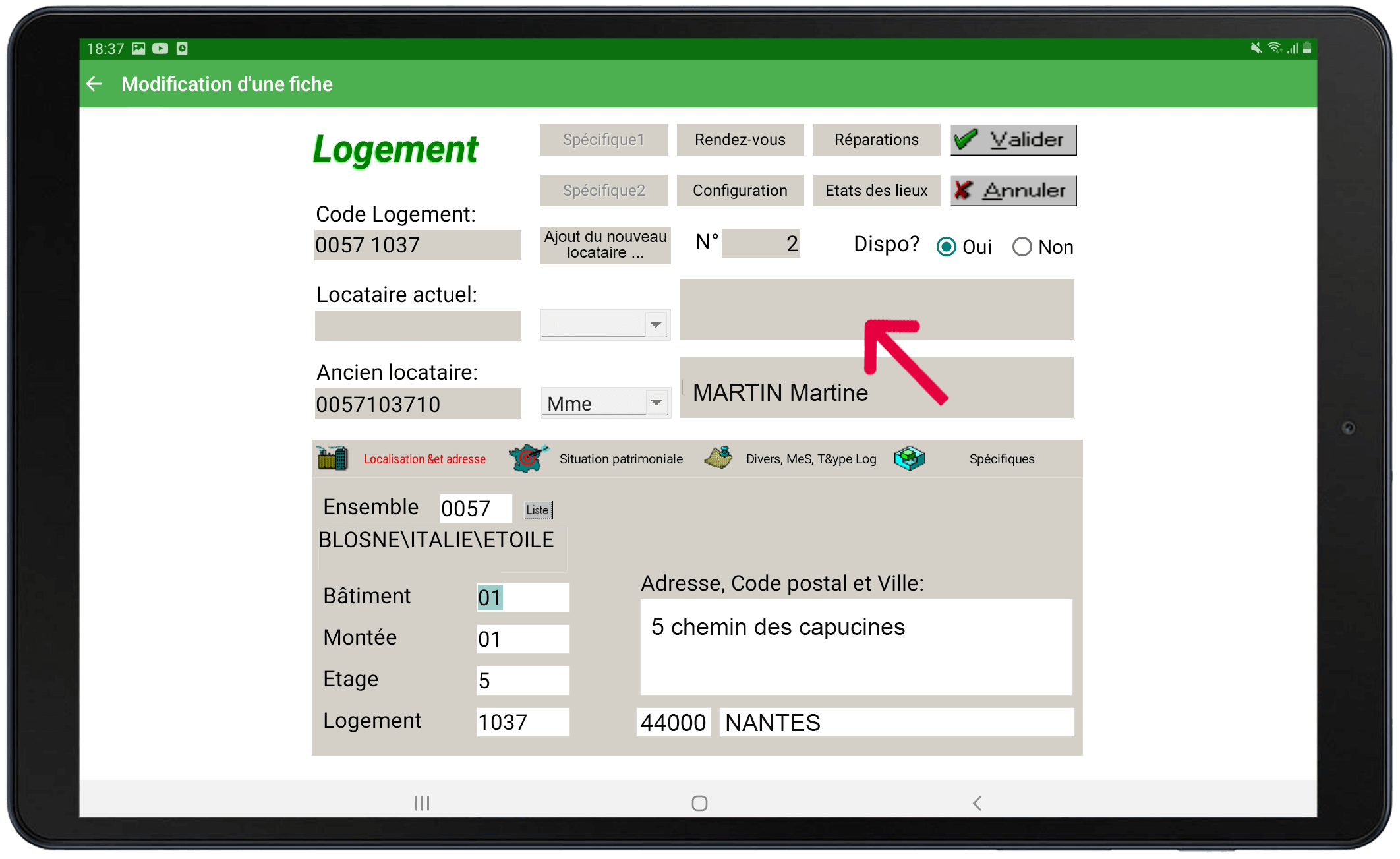Click the Liste button beside Ensemble

538,510
